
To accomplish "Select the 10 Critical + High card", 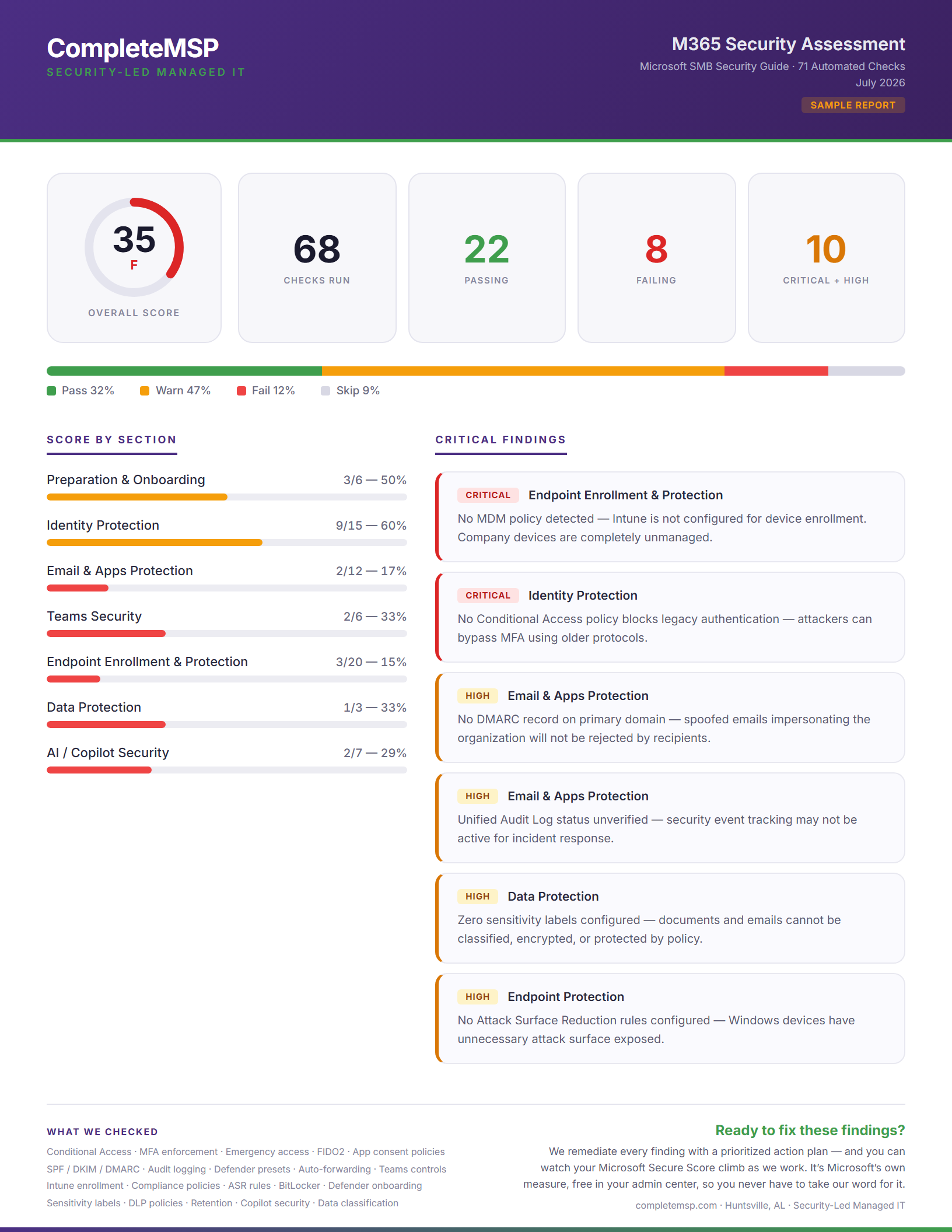I will (827, 258).
